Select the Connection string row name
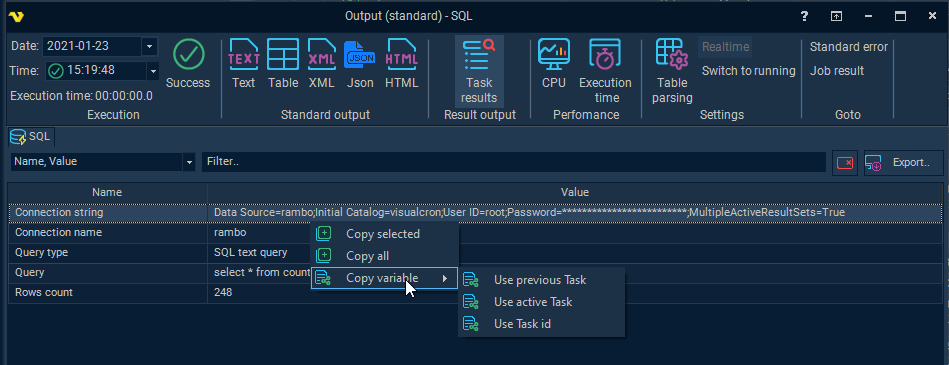Image resolution: width=949 pixels, height=365 pixels. [x=59, y=213]
